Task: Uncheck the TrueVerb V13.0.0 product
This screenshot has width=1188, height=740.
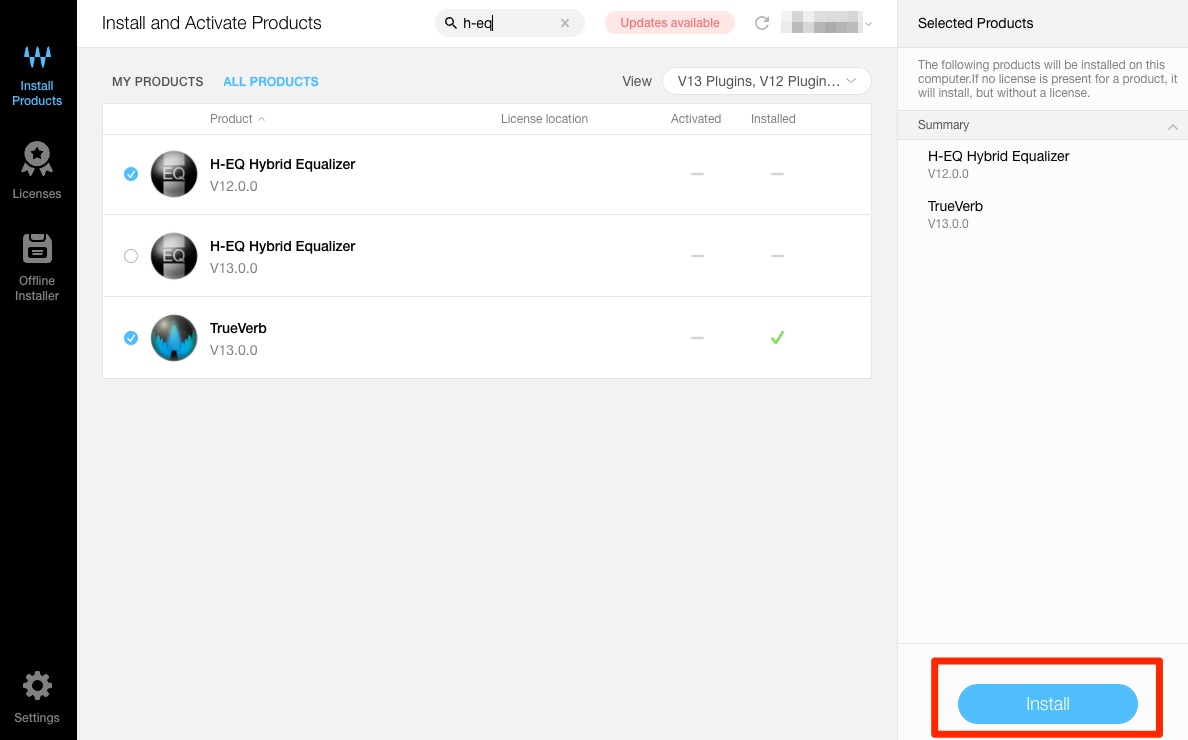Action: (131, 338)
